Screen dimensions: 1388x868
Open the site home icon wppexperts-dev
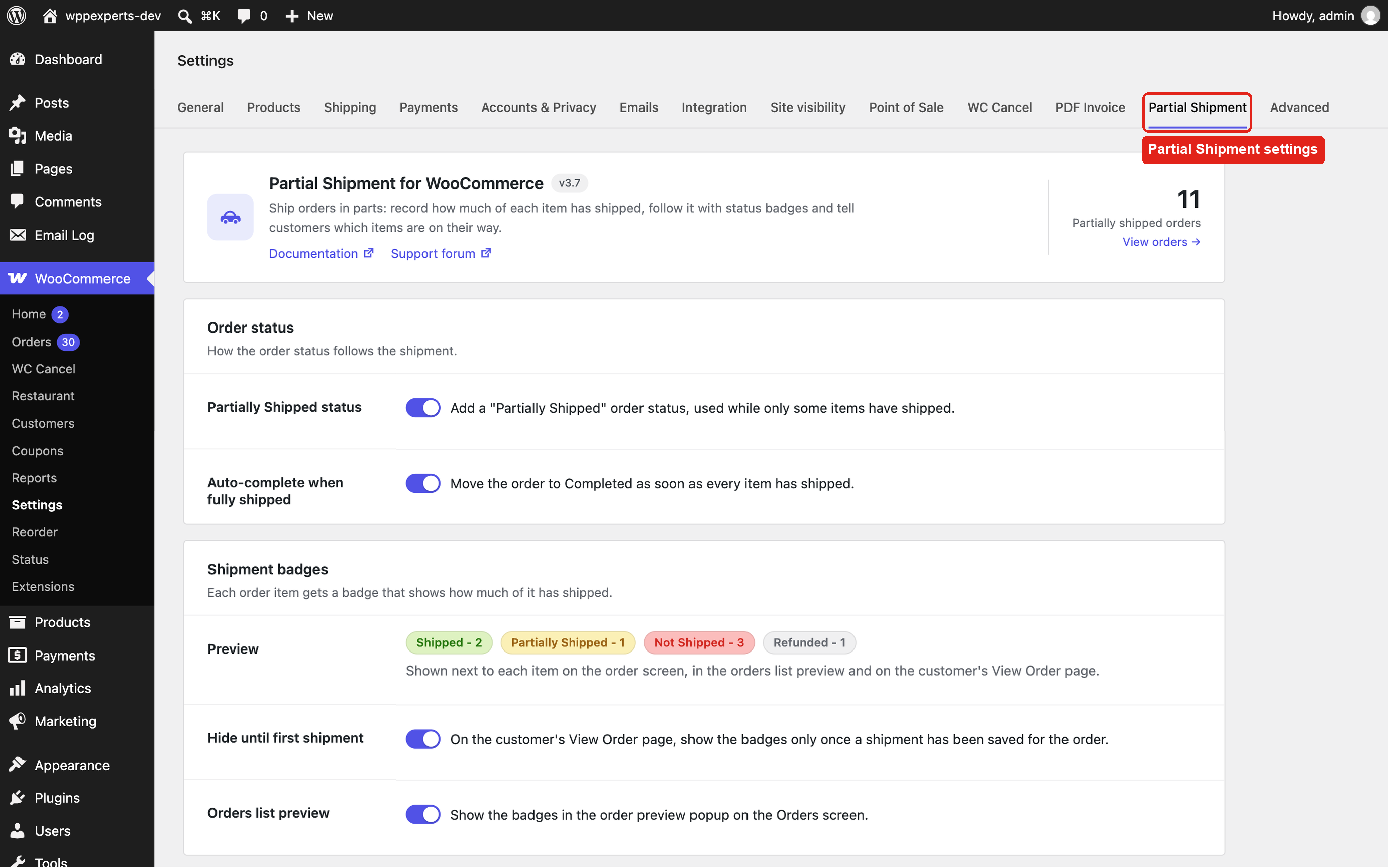click(50, 16)
